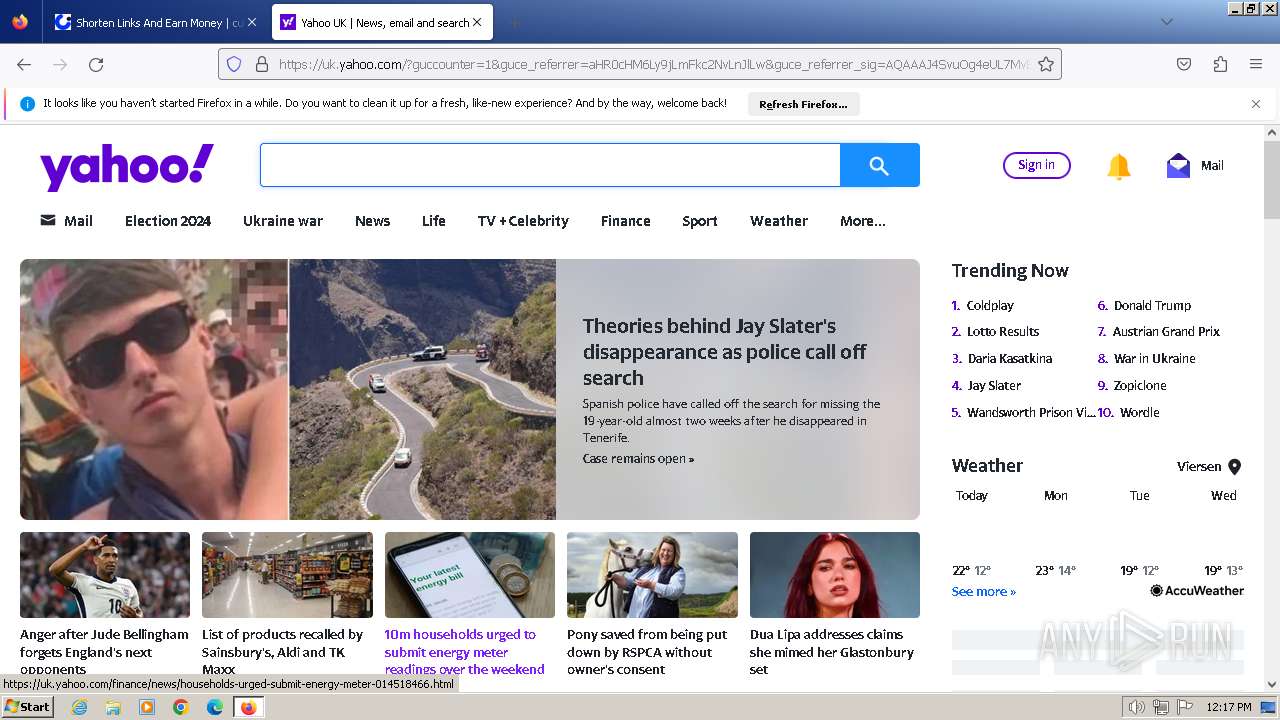Open the TV + Celebrity section
The width and height of the screenshot is (1280, 720).
523,221
